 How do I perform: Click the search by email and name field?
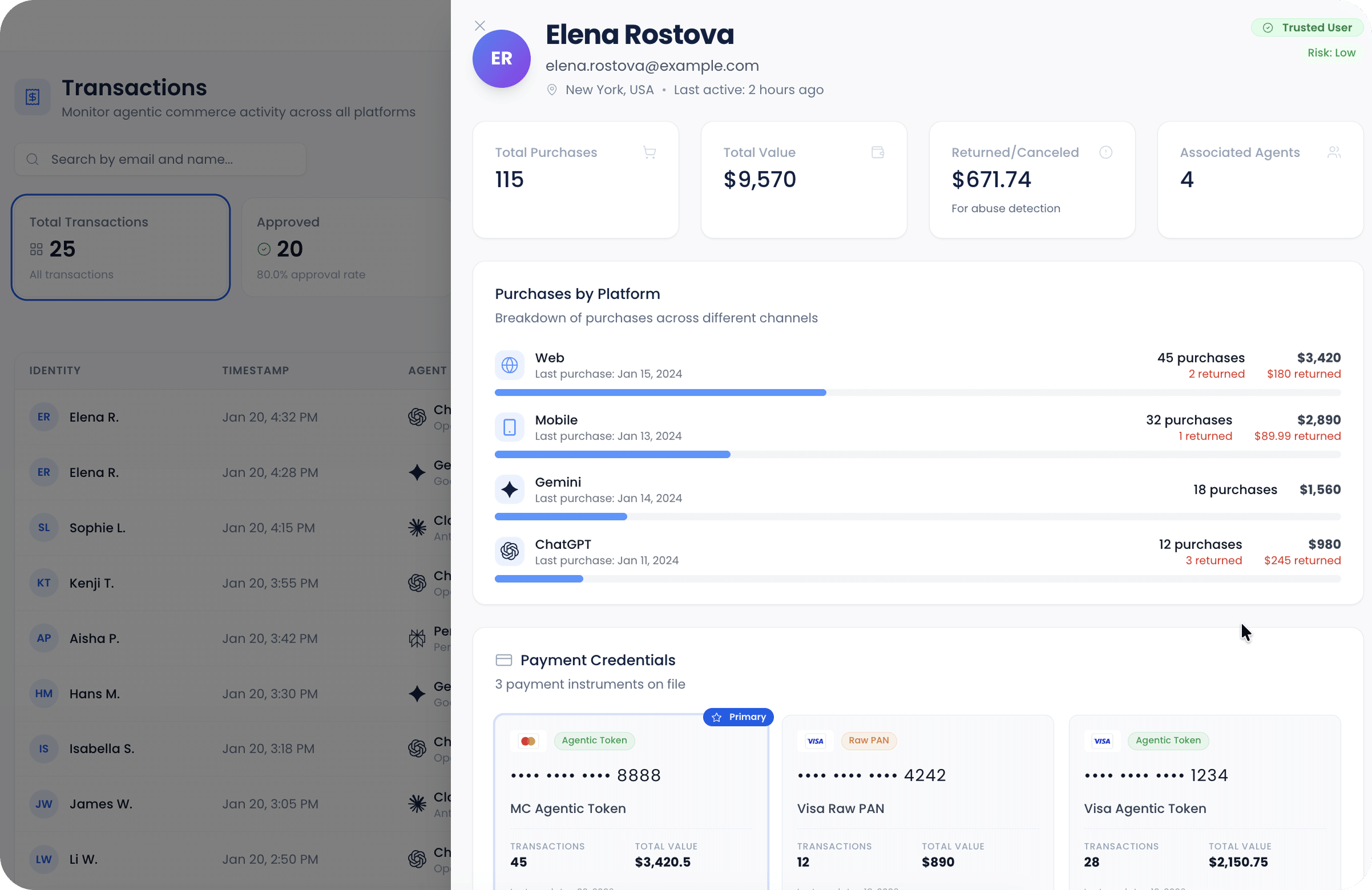point(160,159)
